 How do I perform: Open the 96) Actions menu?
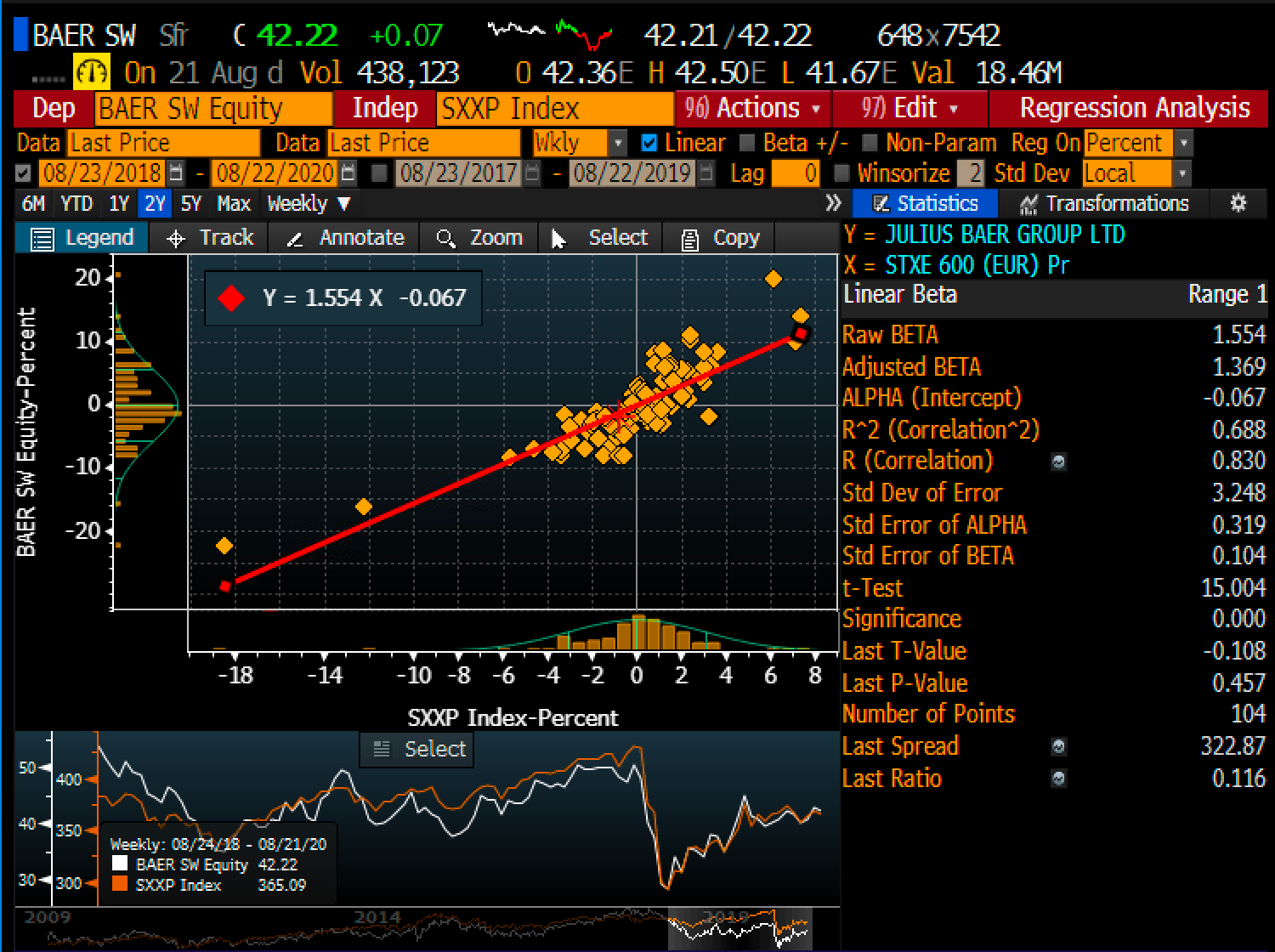click(753, 109)
